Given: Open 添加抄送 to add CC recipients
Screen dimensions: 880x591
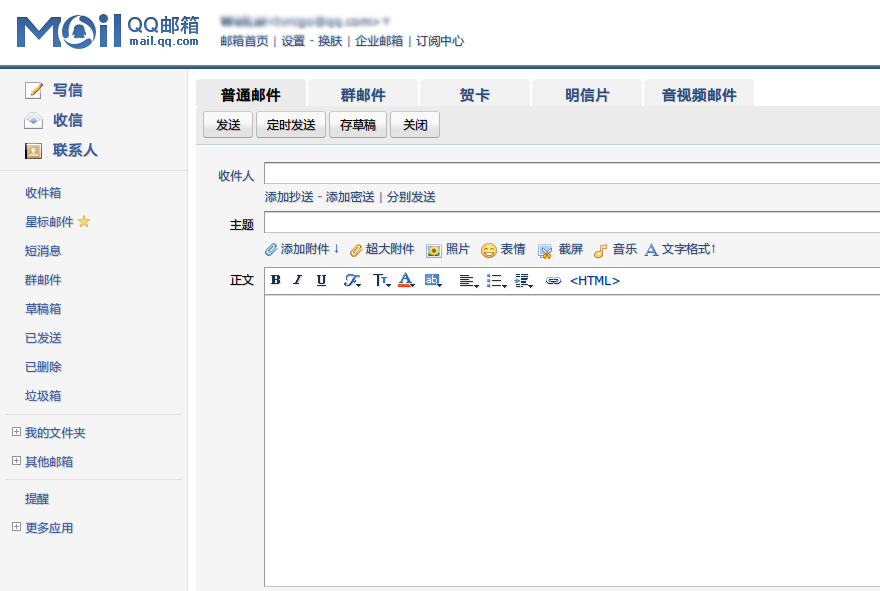Looking at the screenshot, I should (x=290, y=196).
